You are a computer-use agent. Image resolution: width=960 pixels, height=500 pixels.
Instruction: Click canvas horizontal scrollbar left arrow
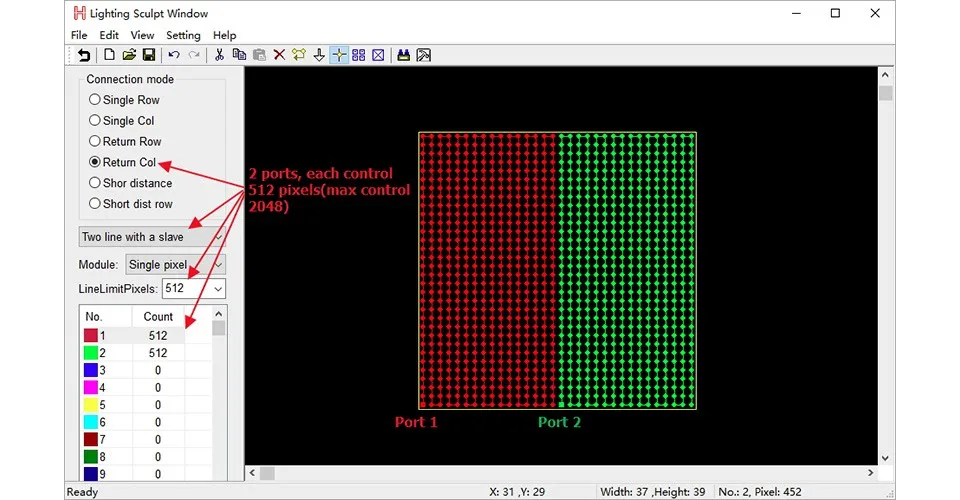pyautogui.click(x=252, y=472)
